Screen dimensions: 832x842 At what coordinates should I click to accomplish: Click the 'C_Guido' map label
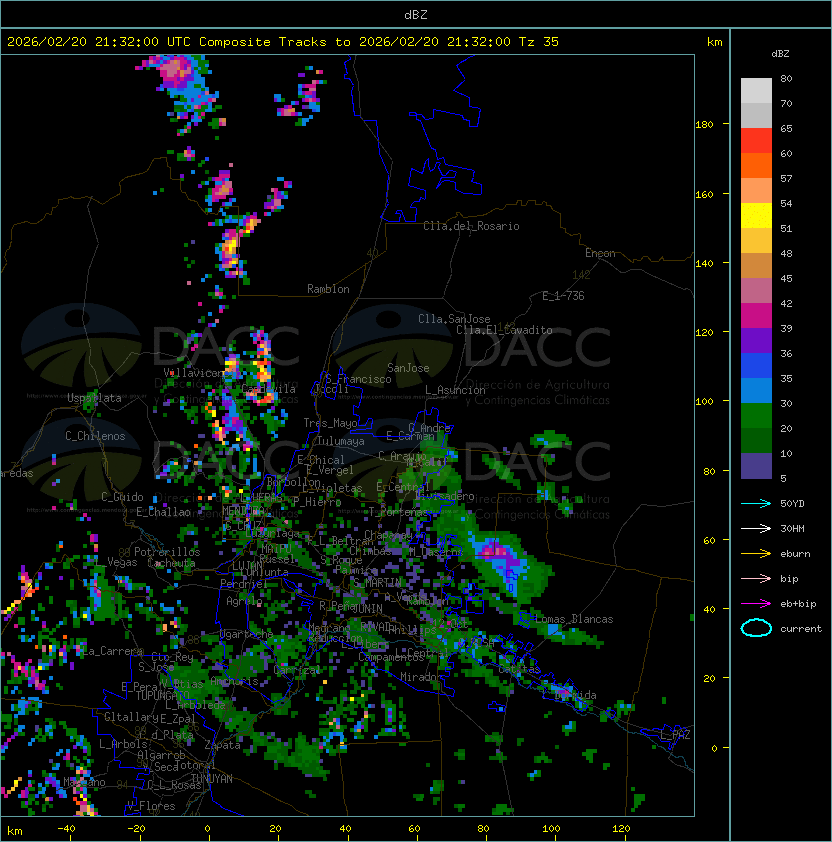[x=122, y=497]
